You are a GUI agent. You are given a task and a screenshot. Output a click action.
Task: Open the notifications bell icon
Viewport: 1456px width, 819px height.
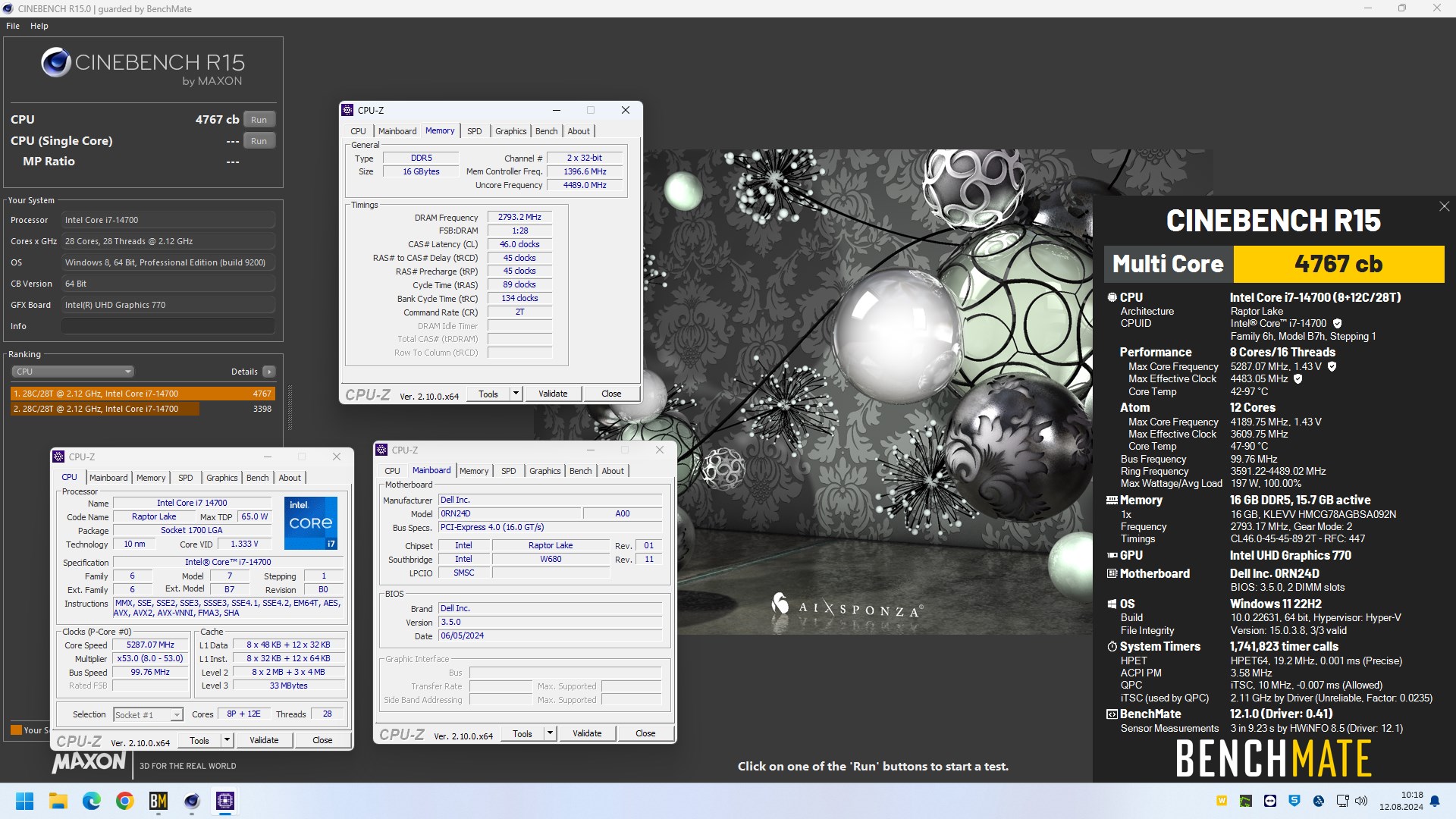(1435, 801)
